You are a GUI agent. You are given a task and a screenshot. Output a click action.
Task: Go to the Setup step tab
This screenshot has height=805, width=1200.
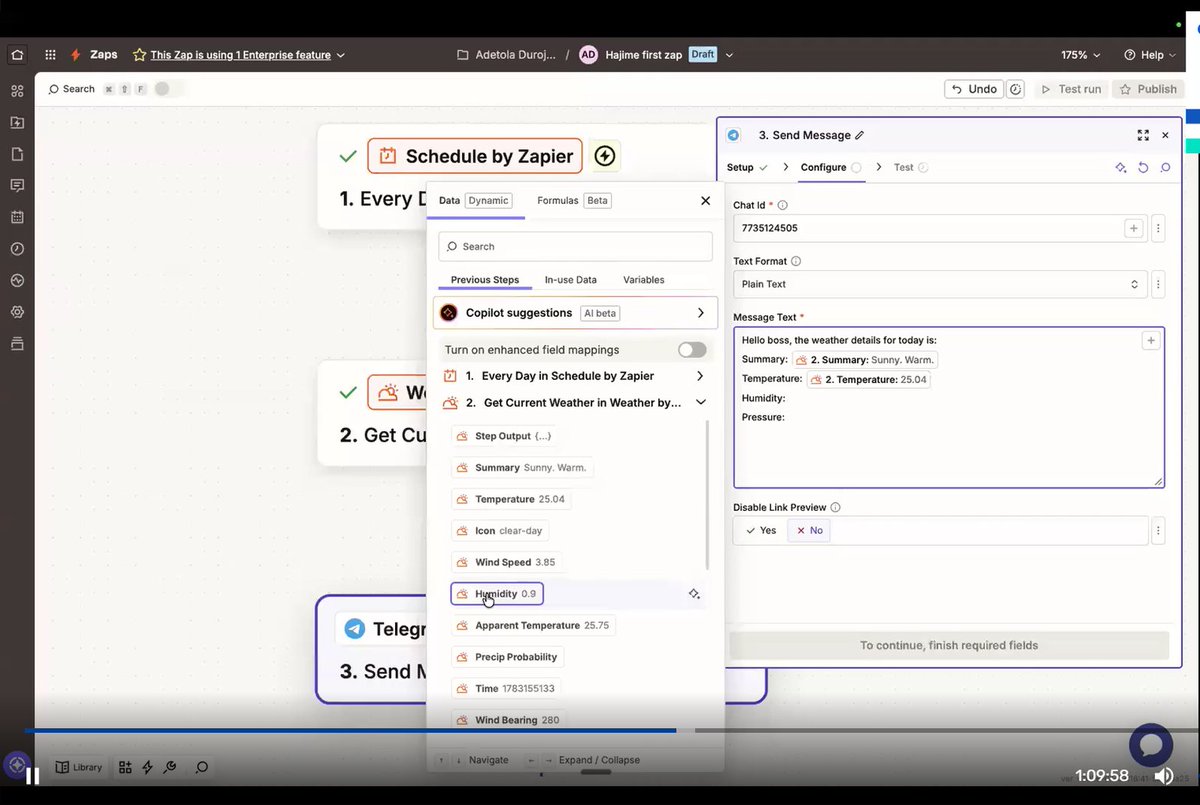[746, 167]
